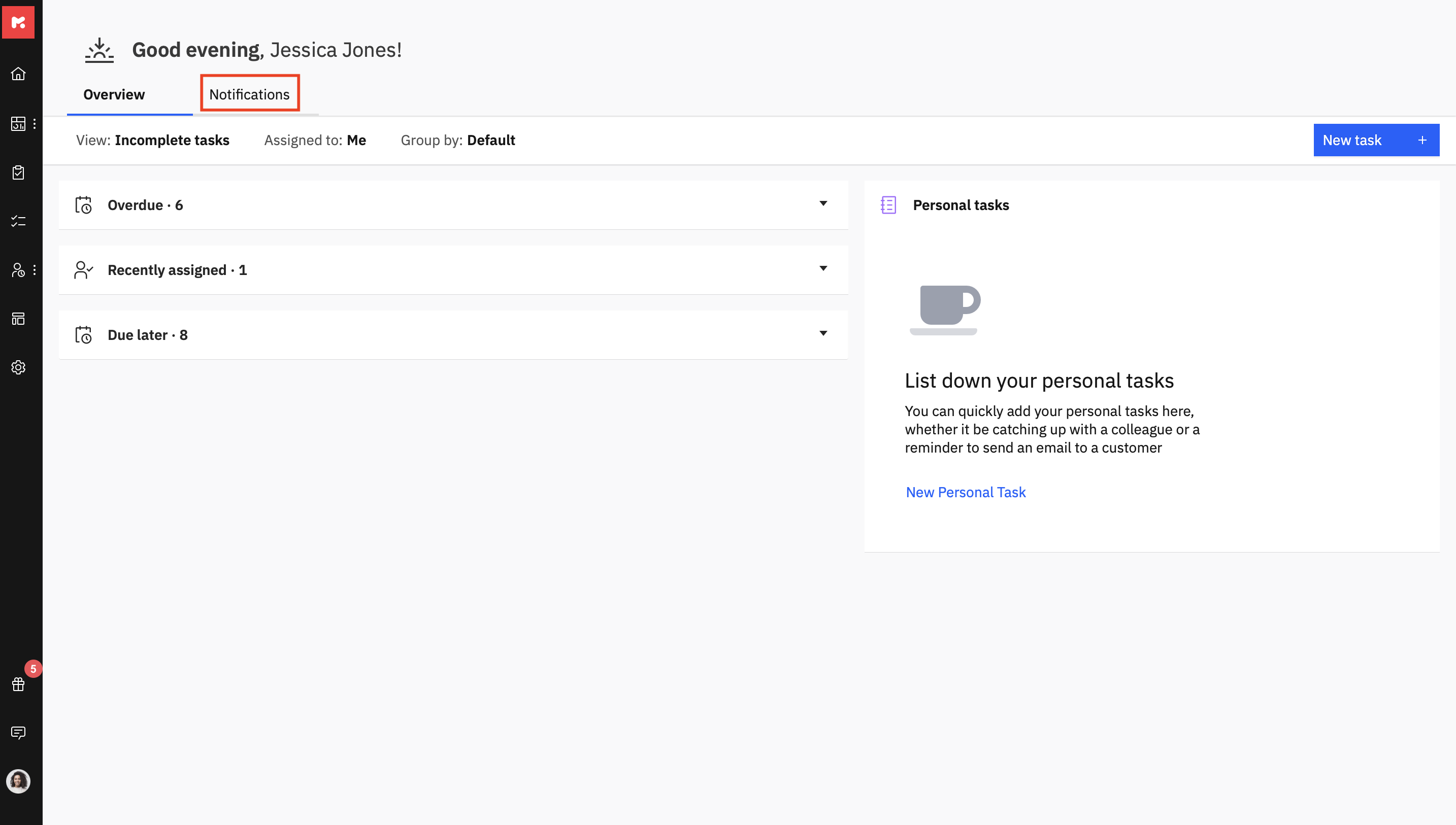Open the settings gear in sidebar

tap(18, 367)
